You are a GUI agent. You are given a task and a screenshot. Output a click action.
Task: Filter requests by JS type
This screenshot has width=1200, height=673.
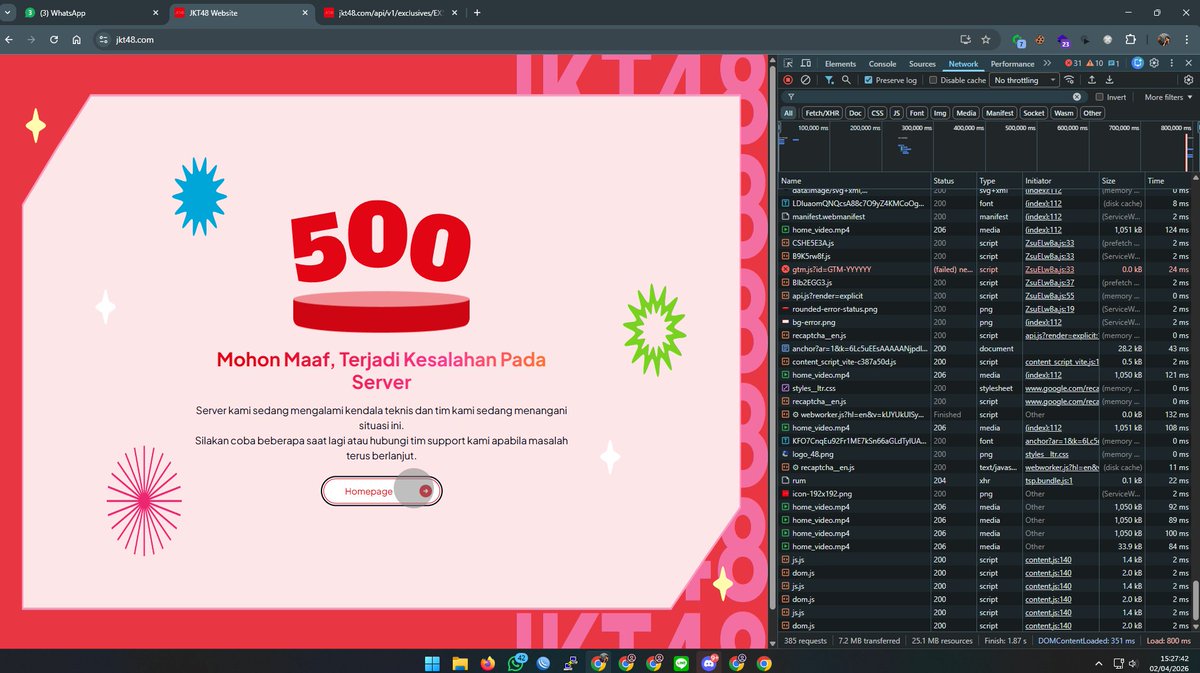pyautogui.click(x=897, y=113)
